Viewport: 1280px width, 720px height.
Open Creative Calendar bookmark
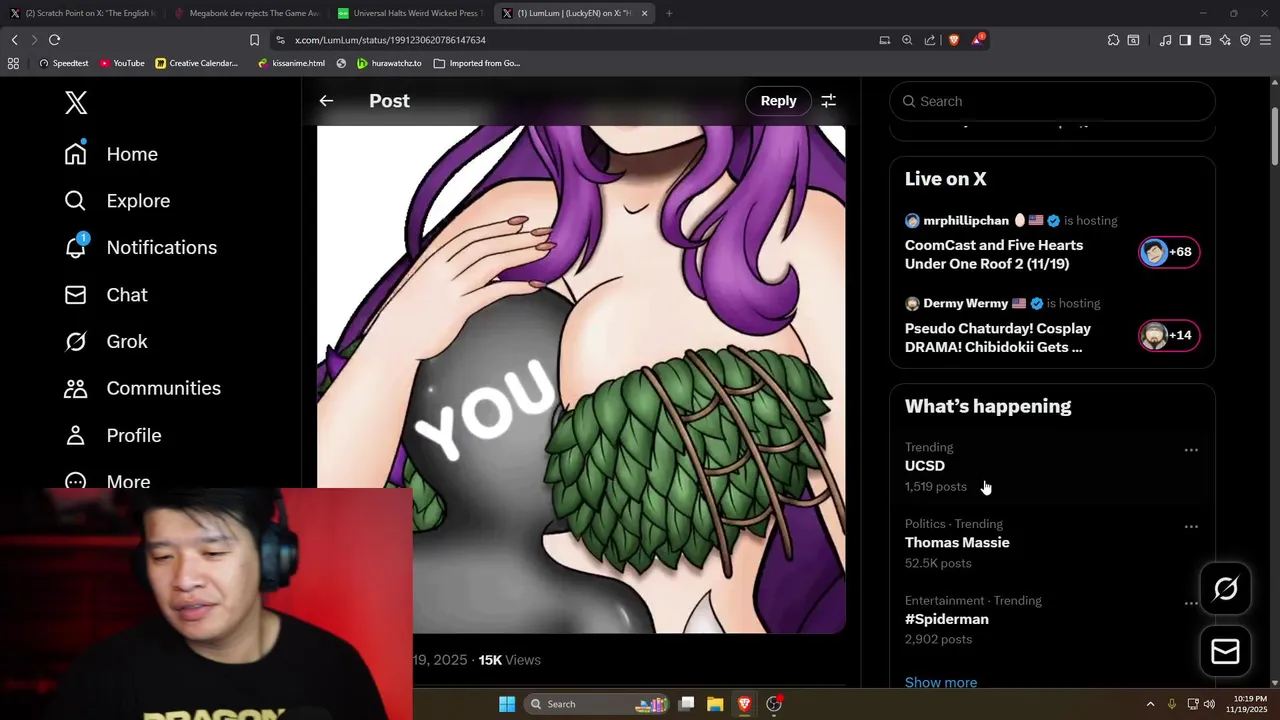pos(197,63)
